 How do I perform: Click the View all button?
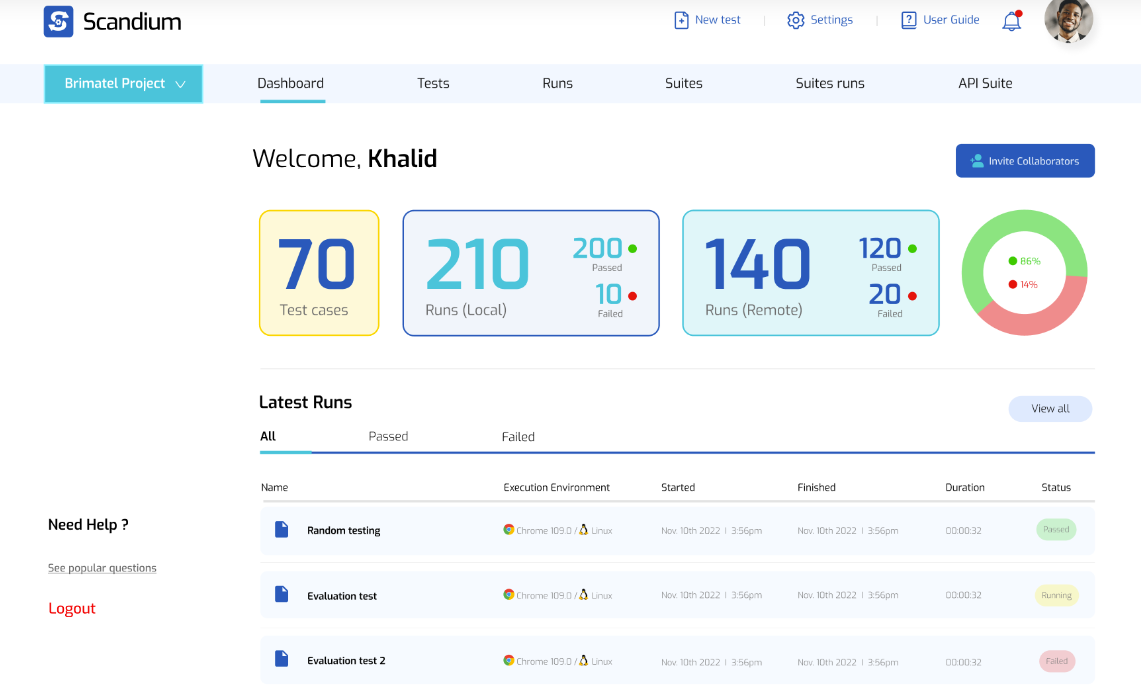point(1050,408)
